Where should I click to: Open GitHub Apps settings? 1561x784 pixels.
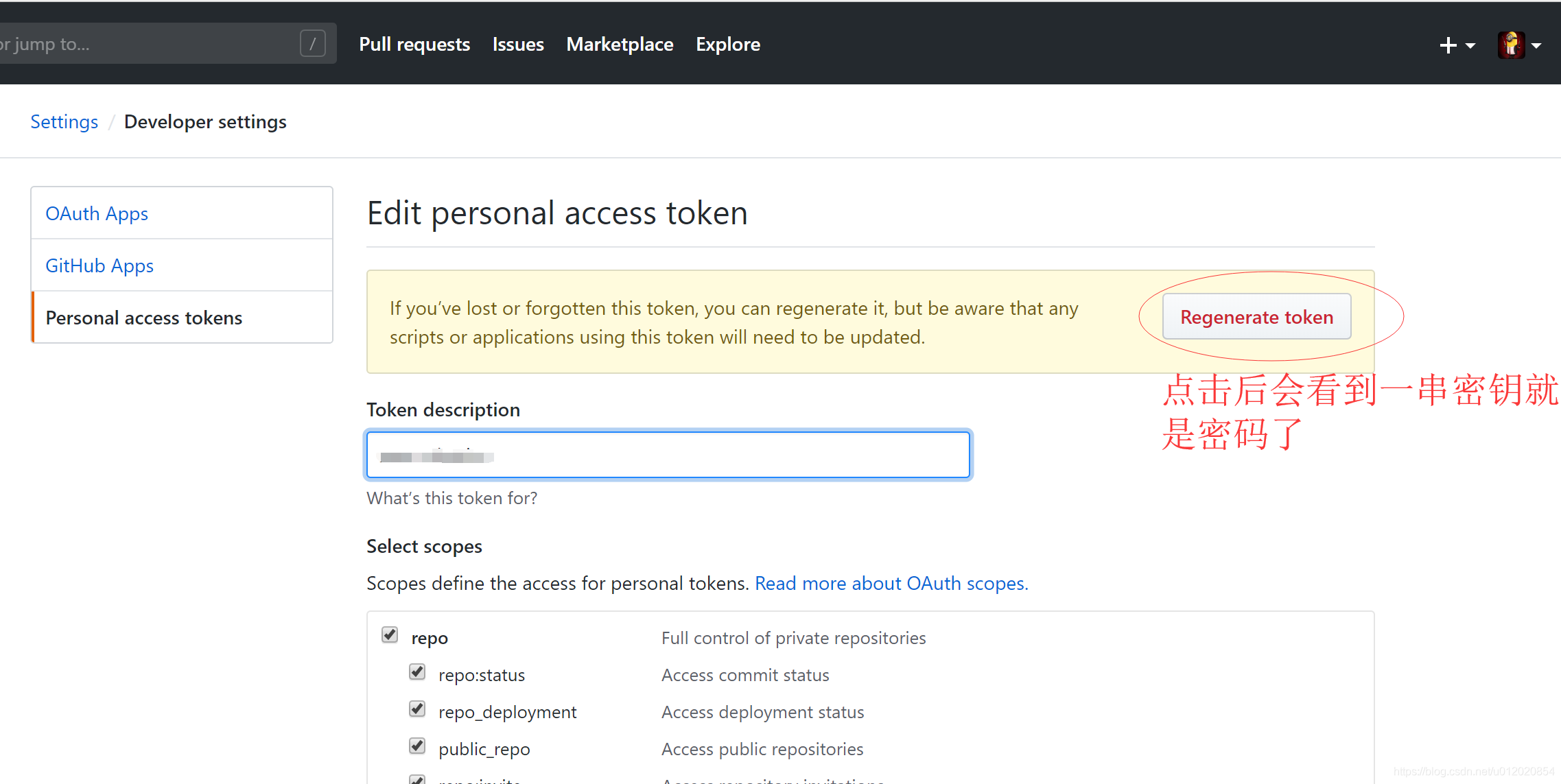tap(99, 265)
